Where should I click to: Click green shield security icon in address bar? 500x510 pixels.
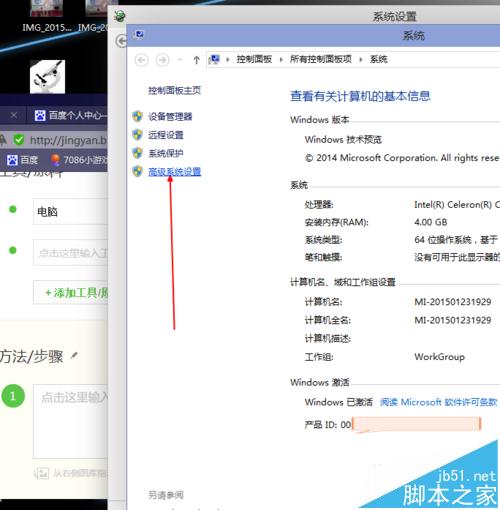[x=19, y=140]
